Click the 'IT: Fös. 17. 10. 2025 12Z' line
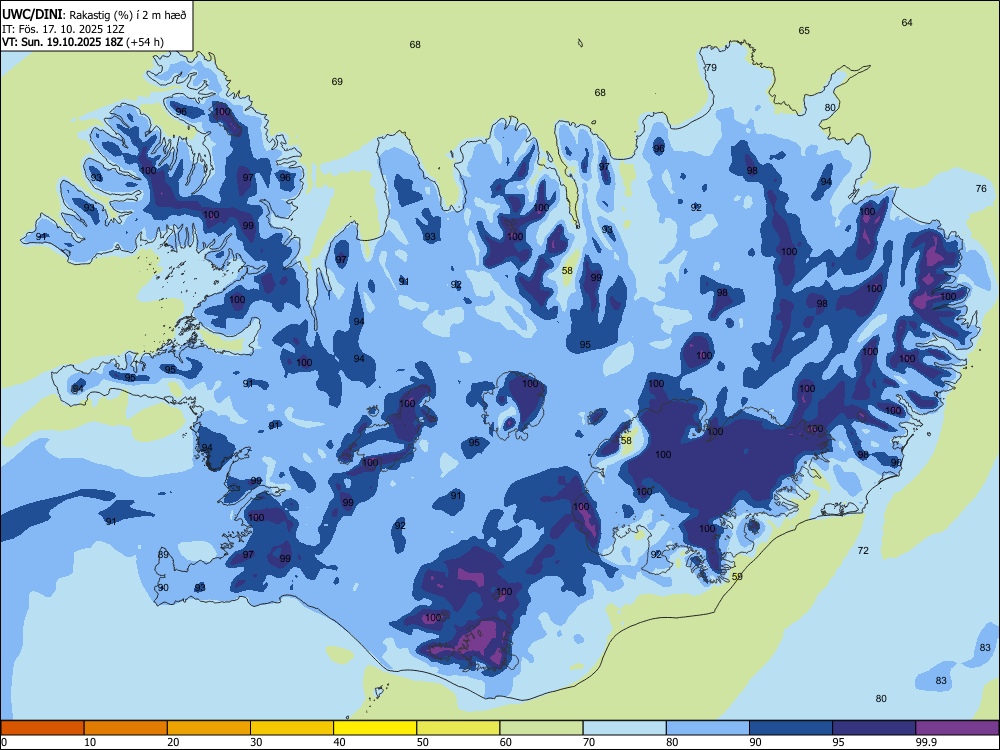1000x750 pixels. 63,29
